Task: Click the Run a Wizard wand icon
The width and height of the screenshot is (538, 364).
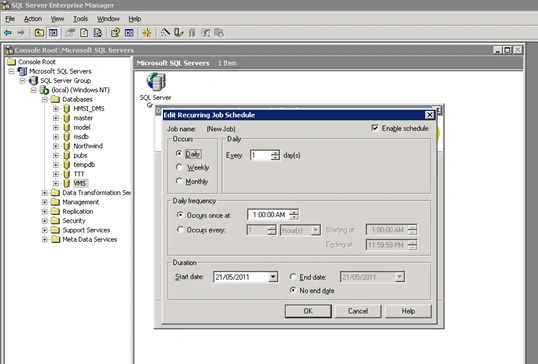Action: tap(165, 33)
